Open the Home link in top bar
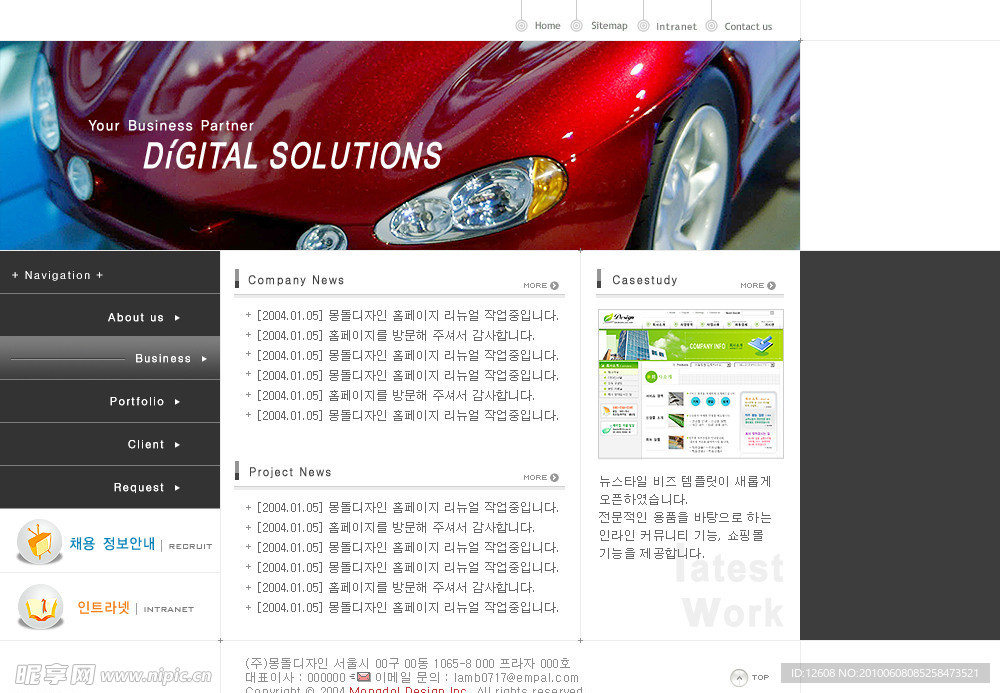 pos(547,26)
